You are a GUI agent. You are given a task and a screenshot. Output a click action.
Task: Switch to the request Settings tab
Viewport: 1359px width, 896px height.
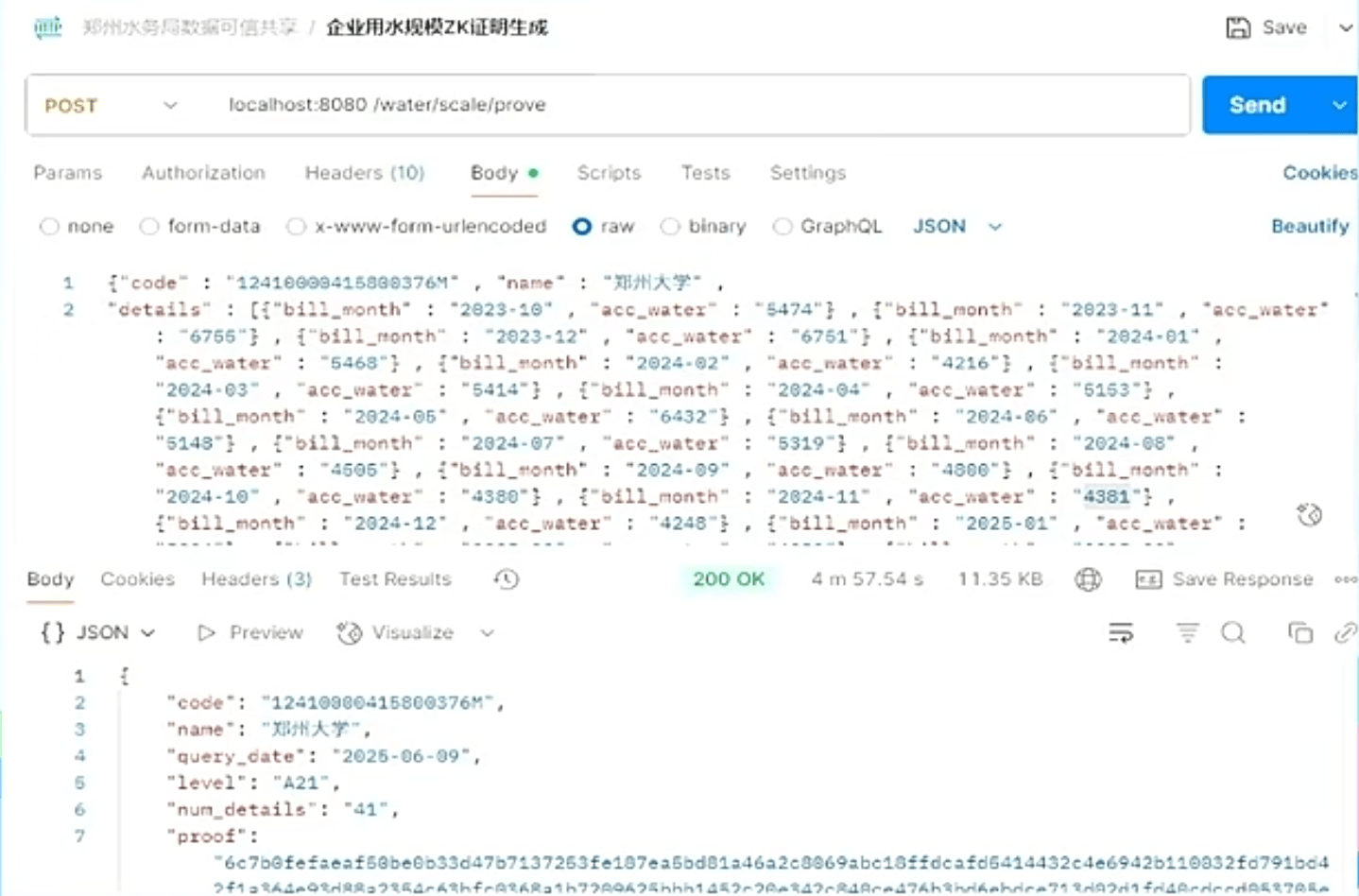click(808, 173)
